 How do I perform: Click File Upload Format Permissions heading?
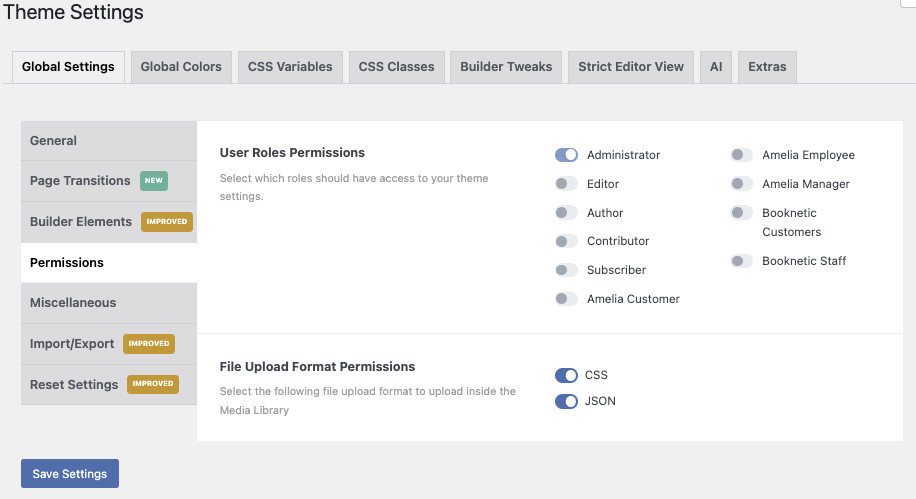[x=317, y=366]
